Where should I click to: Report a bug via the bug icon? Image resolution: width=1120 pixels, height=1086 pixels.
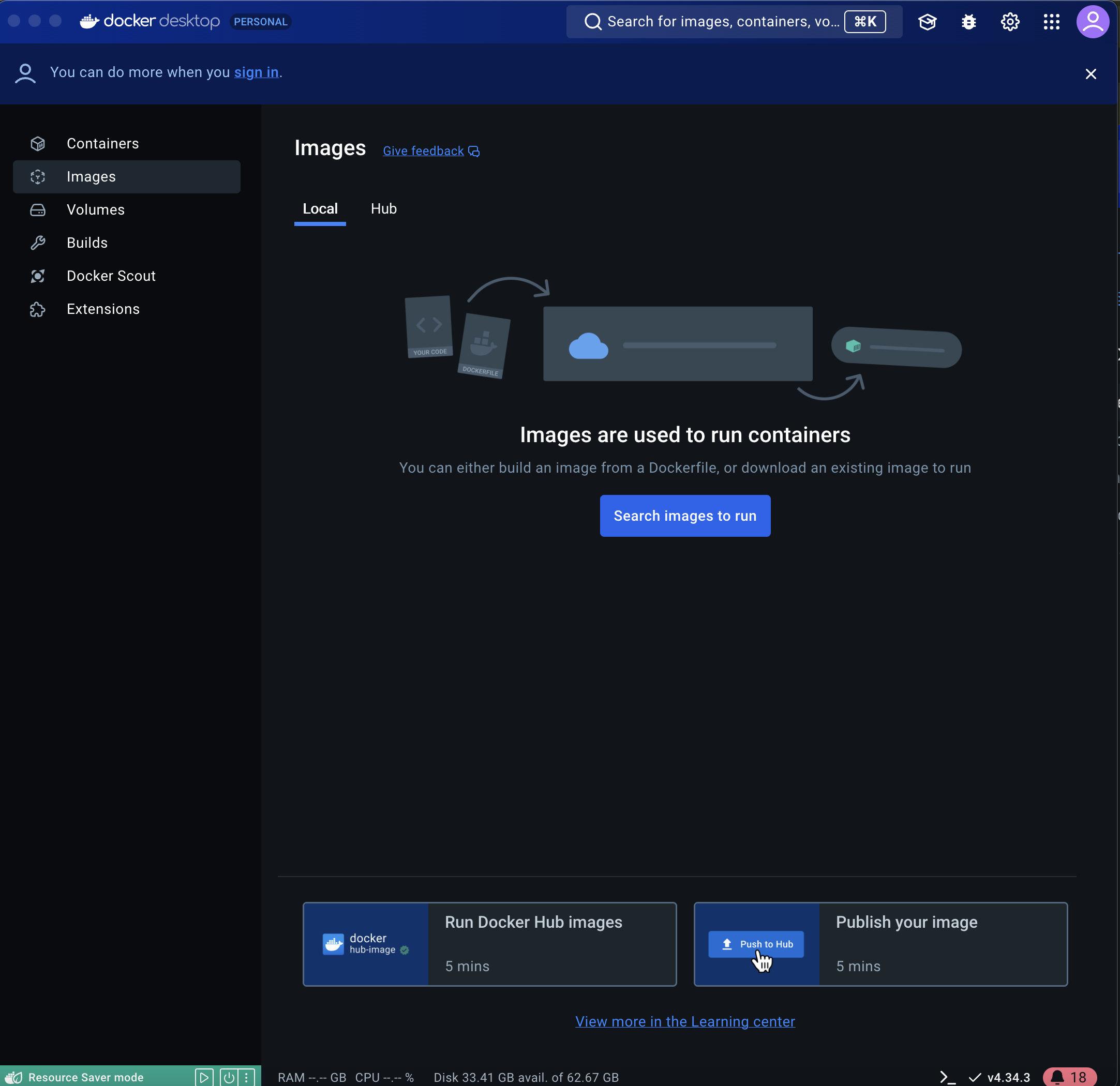pyautogui.click(x=968, y=21)
